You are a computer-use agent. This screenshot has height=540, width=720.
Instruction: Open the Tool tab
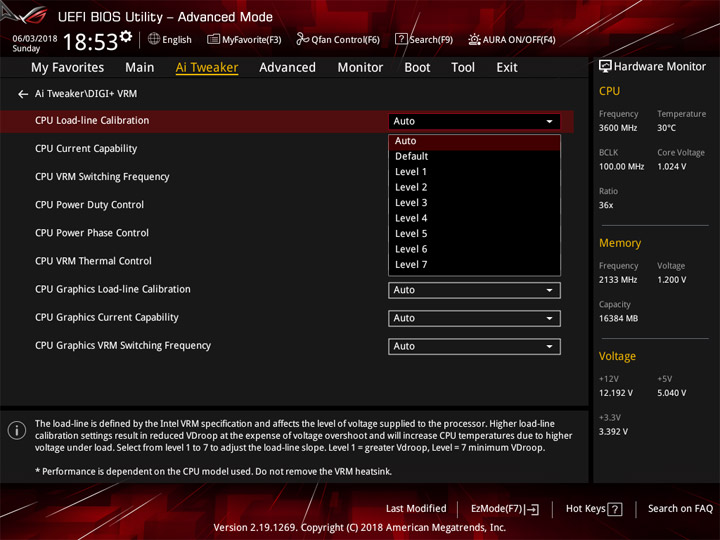(x=463, y=68)
